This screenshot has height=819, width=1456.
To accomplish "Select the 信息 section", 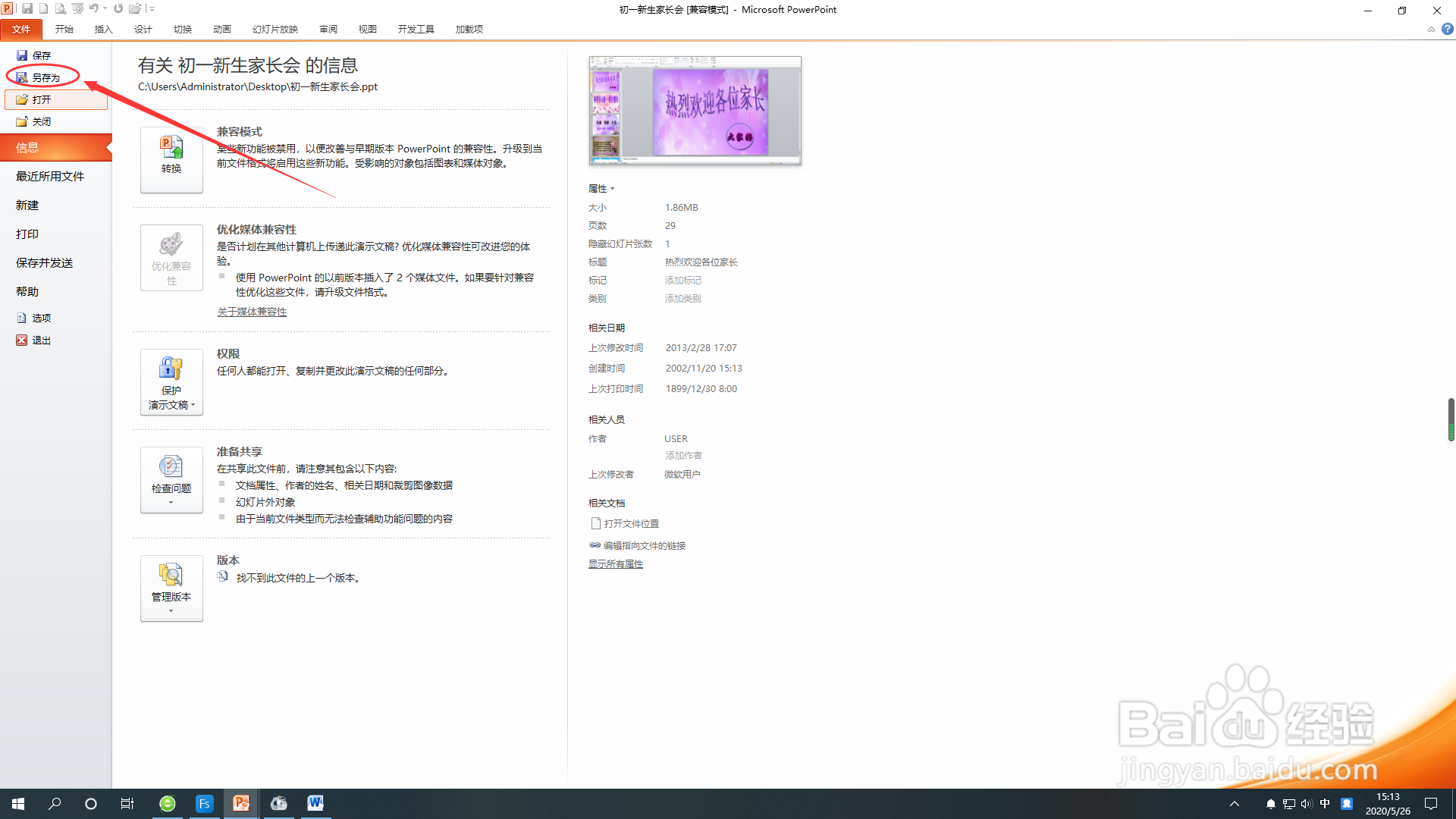I will point(56,148).
